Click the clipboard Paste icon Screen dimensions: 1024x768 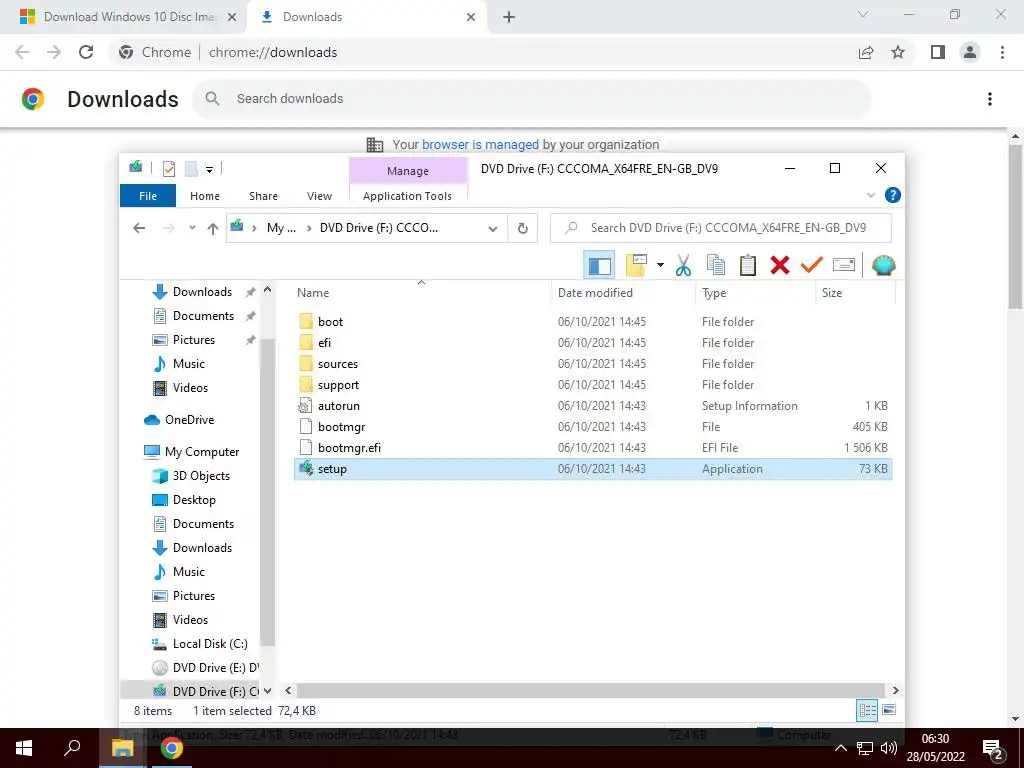[x=748, y=265]
